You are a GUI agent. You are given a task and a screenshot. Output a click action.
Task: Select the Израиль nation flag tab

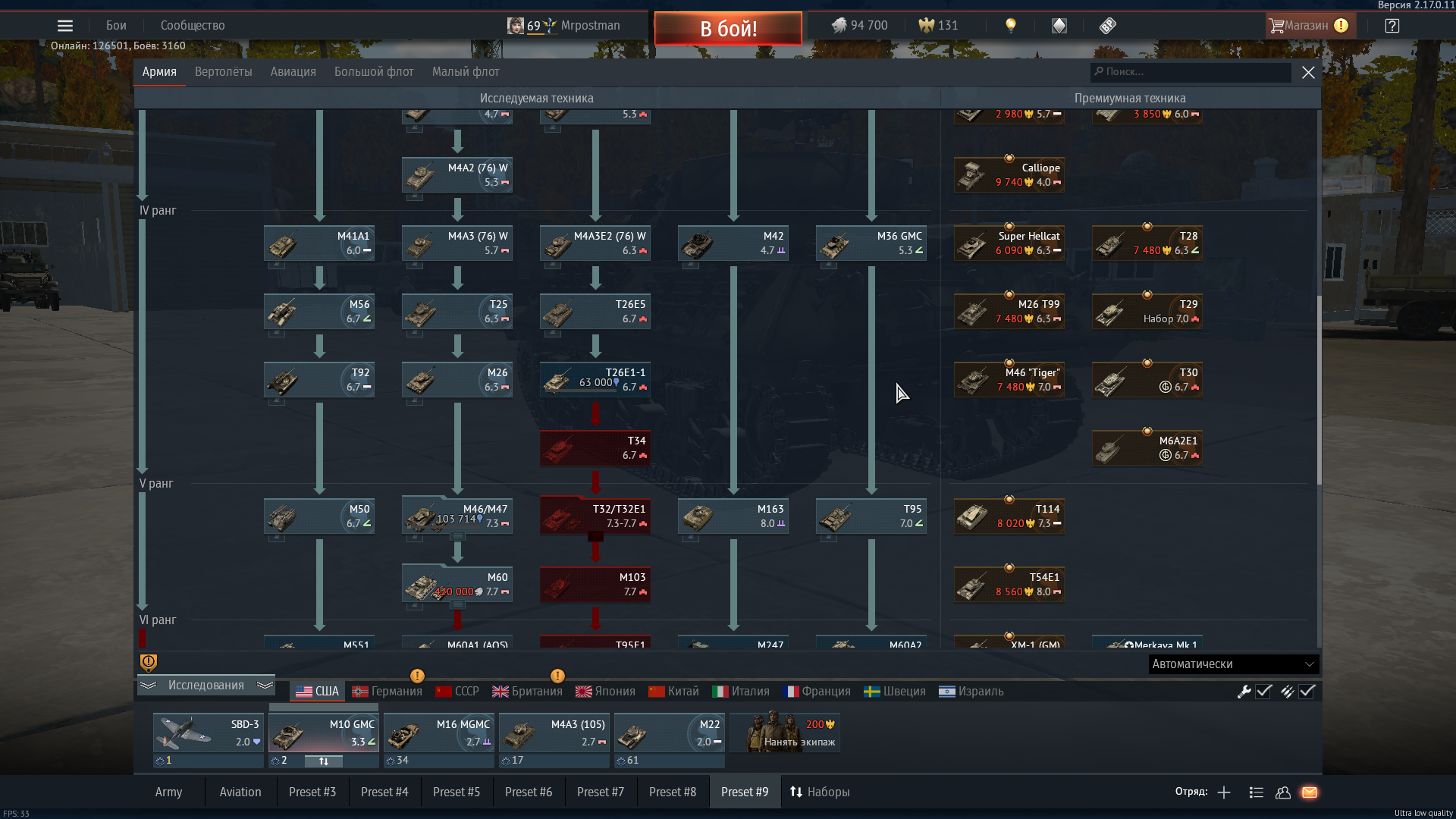pyautogui.click(x=971, y=692)
